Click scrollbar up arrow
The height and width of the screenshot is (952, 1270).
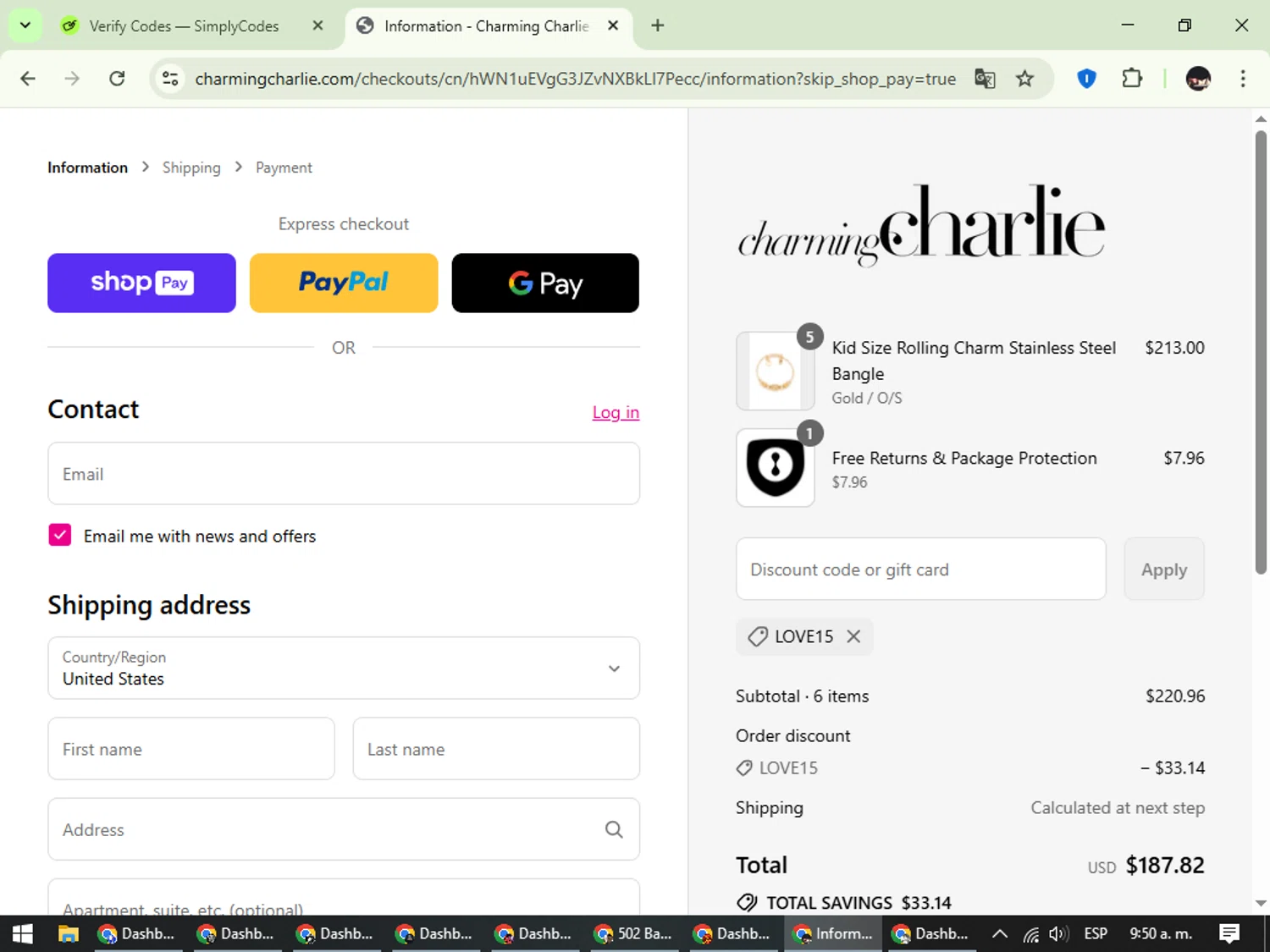(x=1261, y=118)
